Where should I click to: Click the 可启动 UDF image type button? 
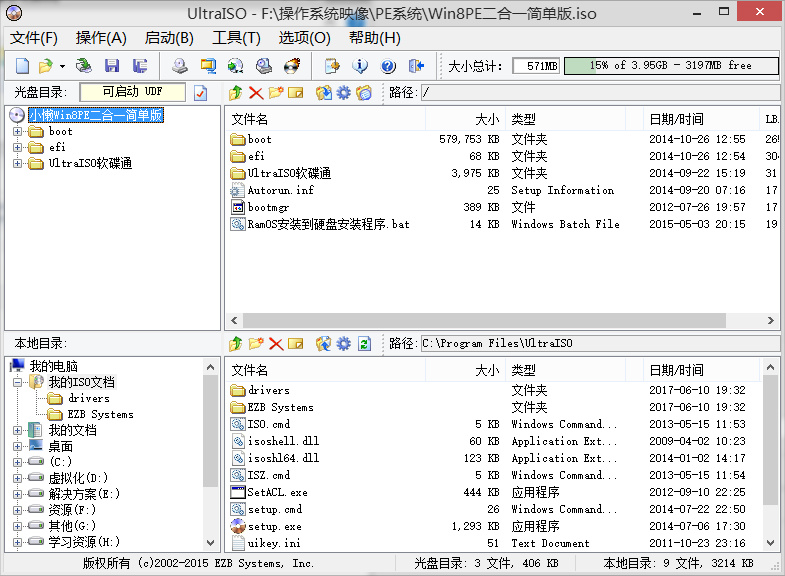coord(132,92)
